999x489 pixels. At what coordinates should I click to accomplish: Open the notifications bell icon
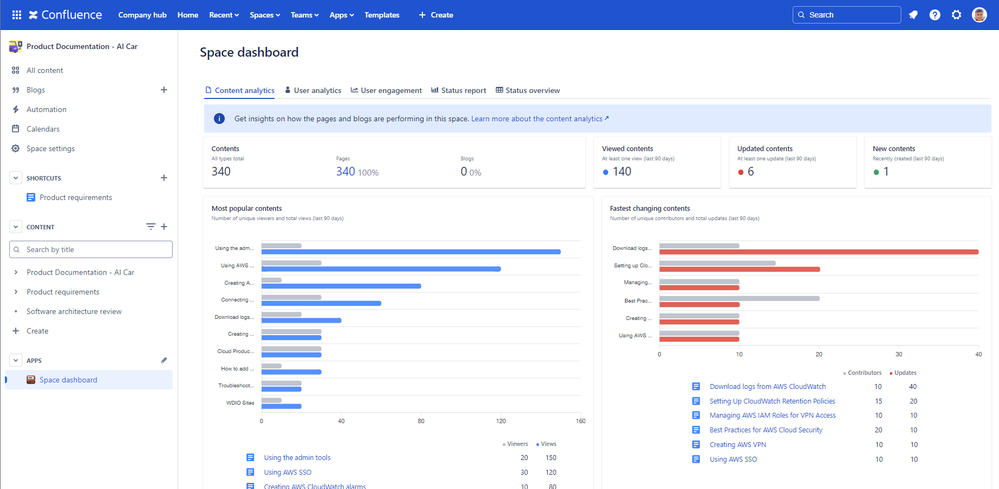coord(913,15)
